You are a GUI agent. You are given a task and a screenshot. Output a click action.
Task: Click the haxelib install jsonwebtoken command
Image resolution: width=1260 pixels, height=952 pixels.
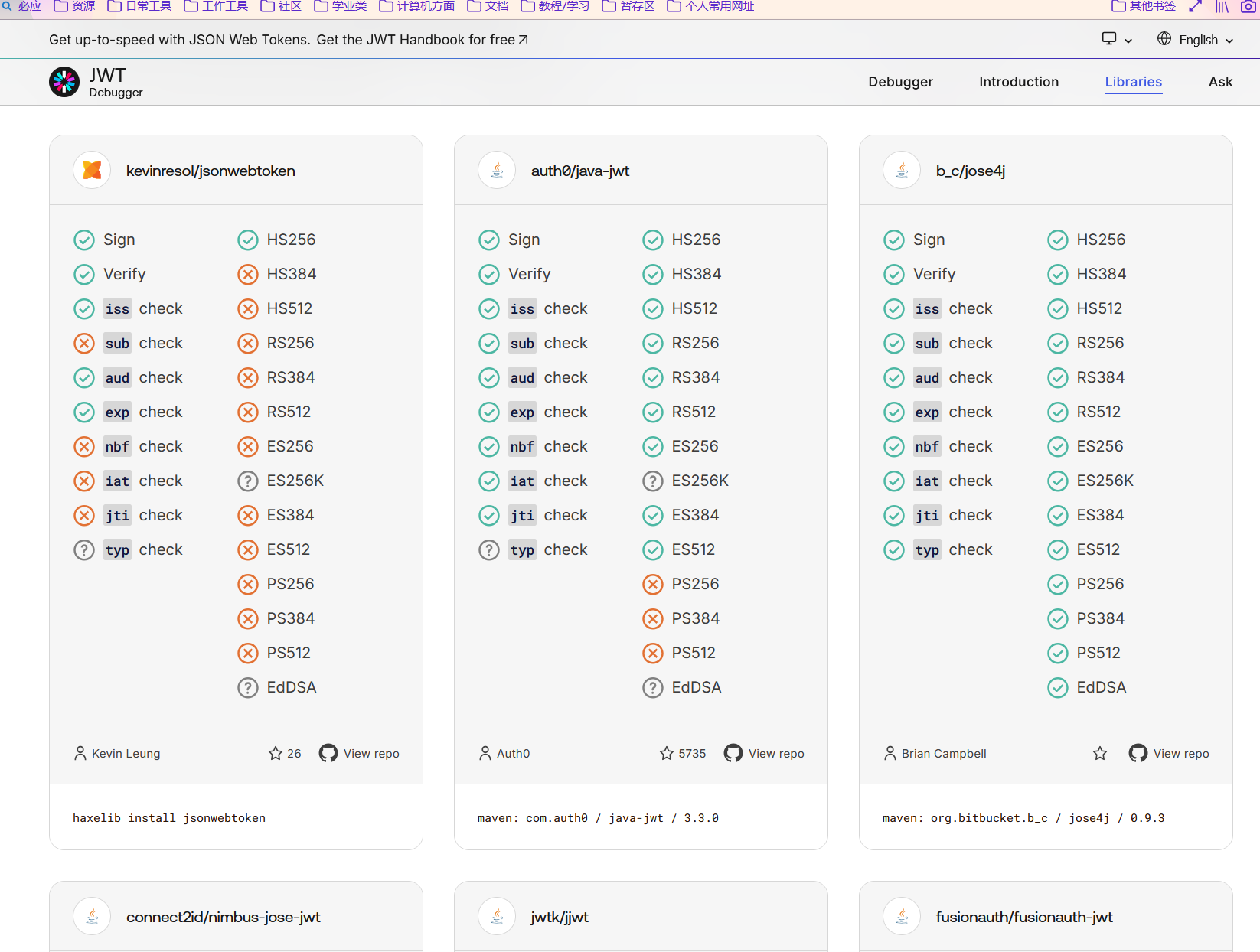click(x=169, y=818)
